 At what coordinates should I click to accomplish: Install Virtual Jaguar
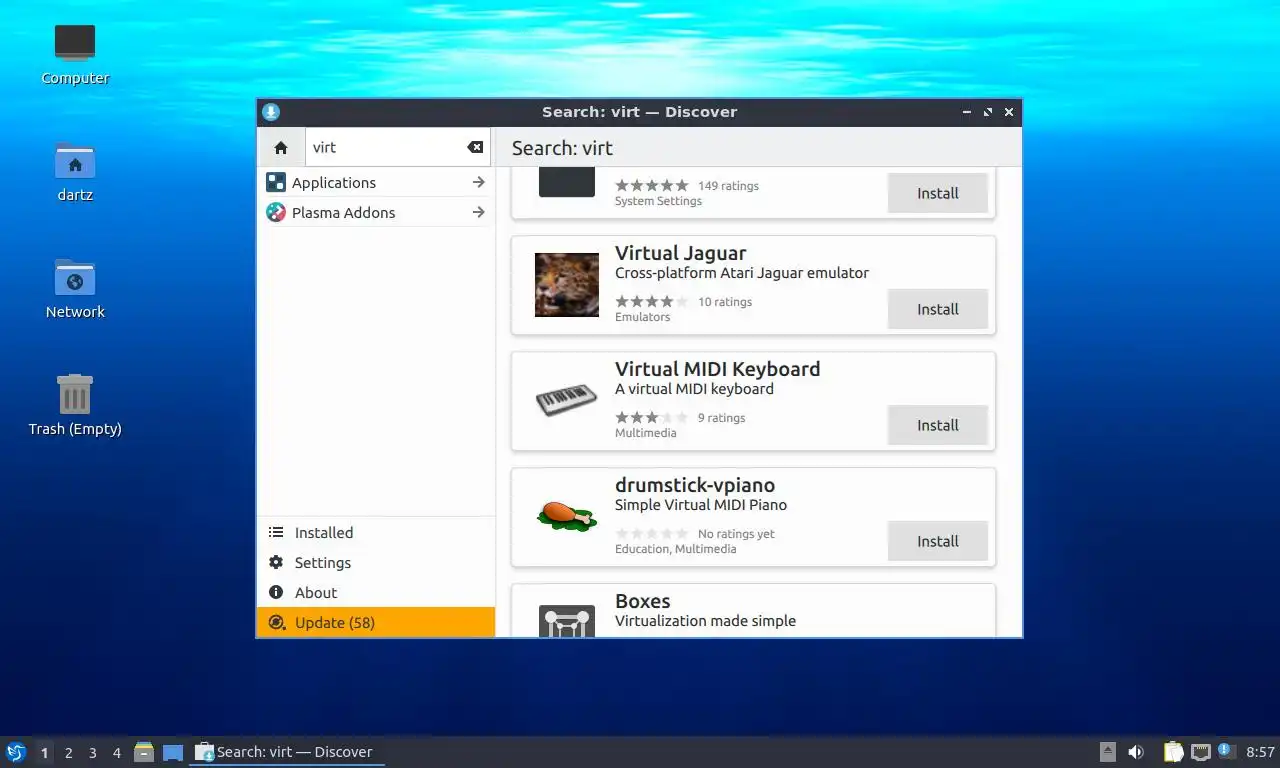tap(938, 309)
